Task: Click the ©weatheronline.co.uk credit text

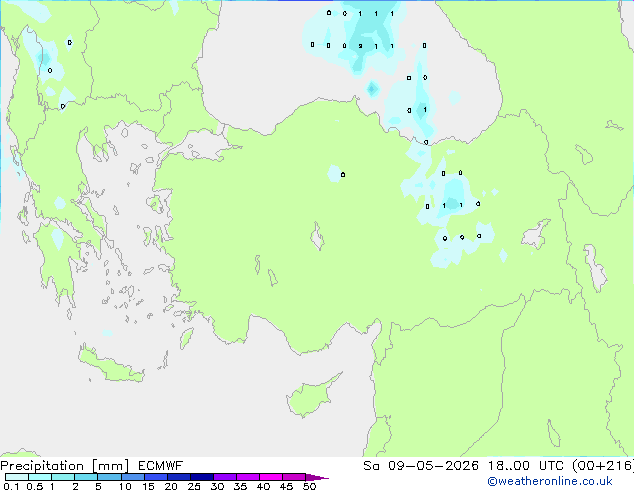Action: 550,481
